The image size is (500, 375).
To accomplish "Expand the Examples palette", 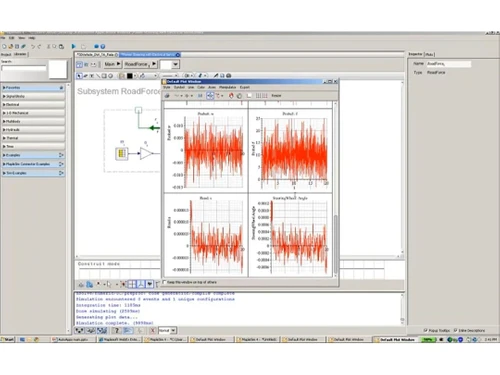I will click(x=33, y=155).
